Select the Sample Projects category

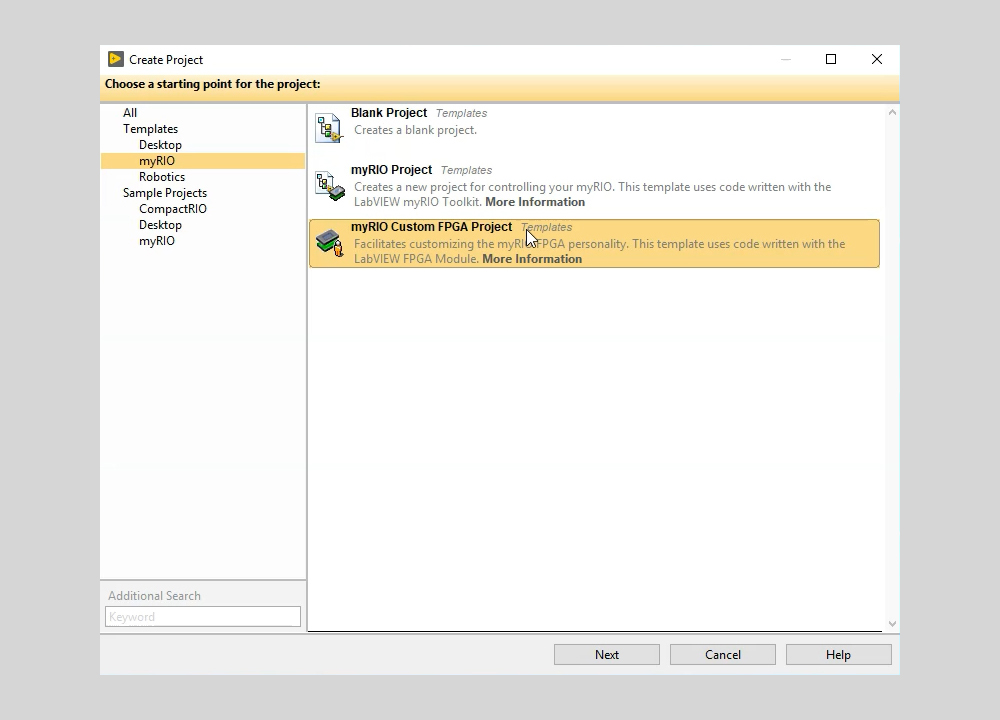point(165,193)
